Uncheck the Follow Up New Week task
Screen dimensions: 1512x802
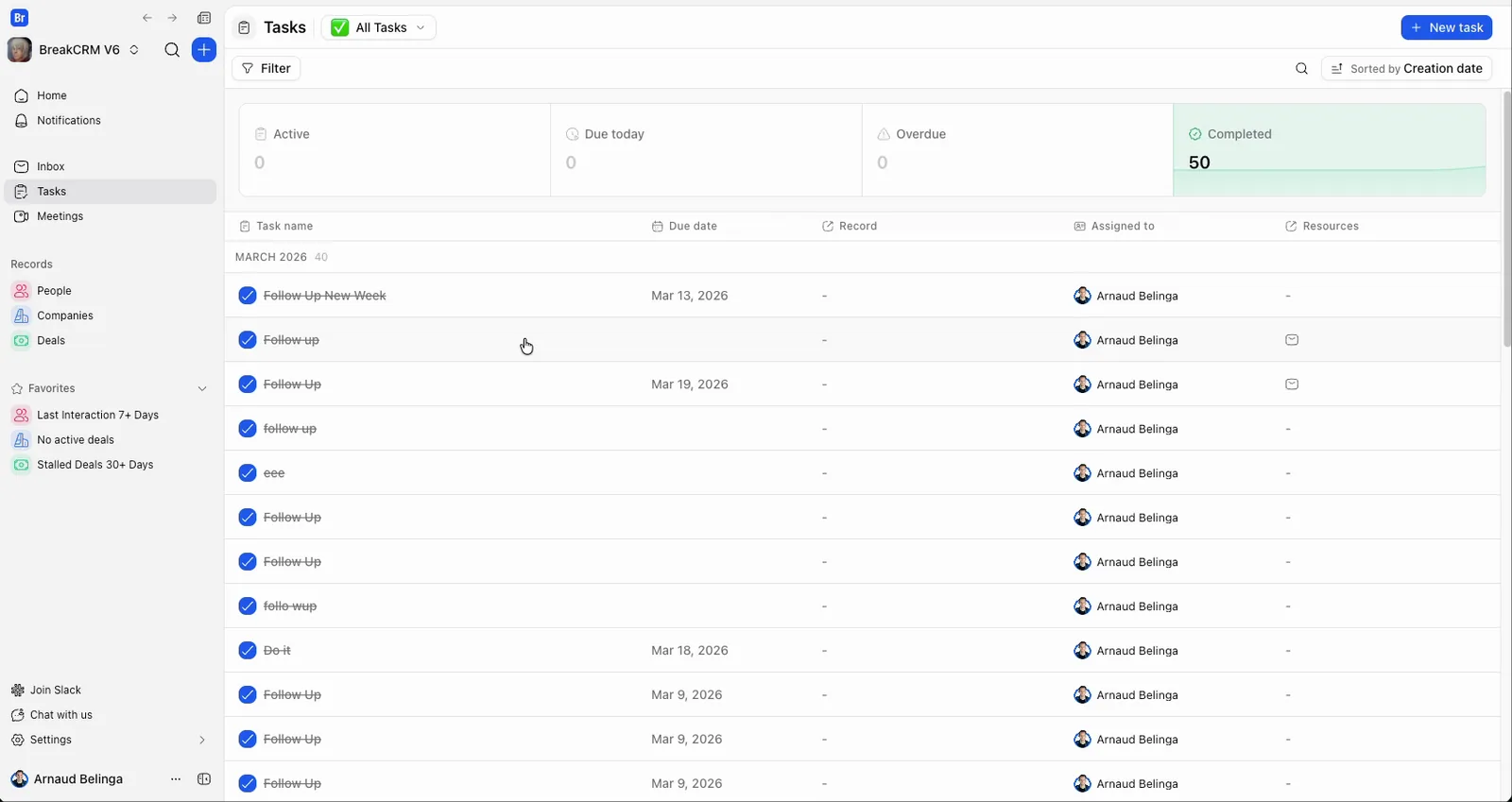tap(248, 296)
